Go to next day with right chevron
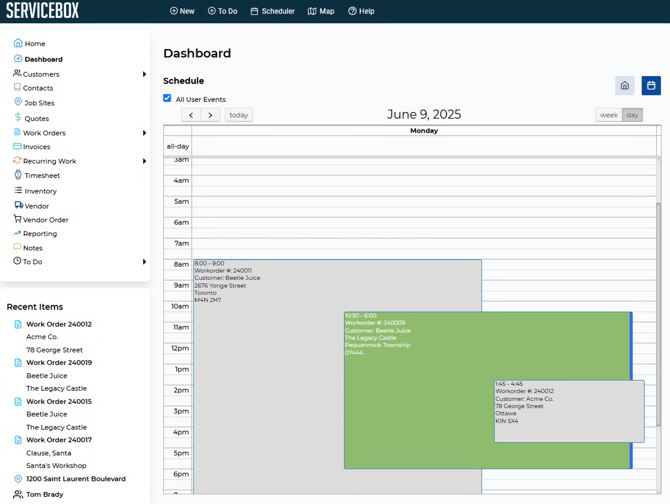 point(210,115)
